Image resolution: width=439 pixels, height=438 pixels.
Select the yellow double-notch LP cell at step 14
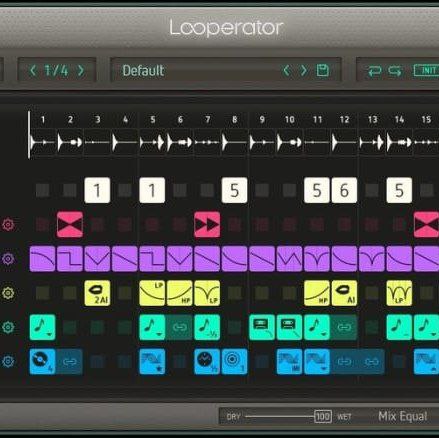[399, 293]
